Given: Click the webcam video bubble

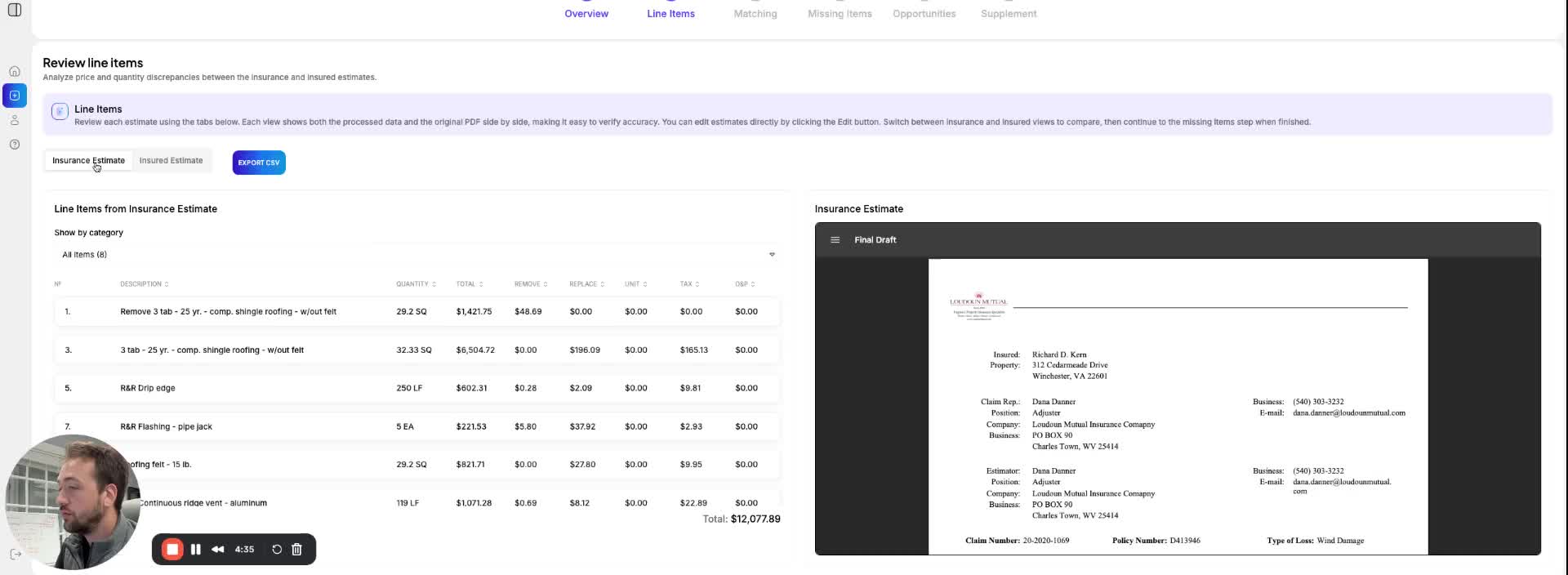Looking at the screenshot, I should pyautogui.click(x=72, y=501).
